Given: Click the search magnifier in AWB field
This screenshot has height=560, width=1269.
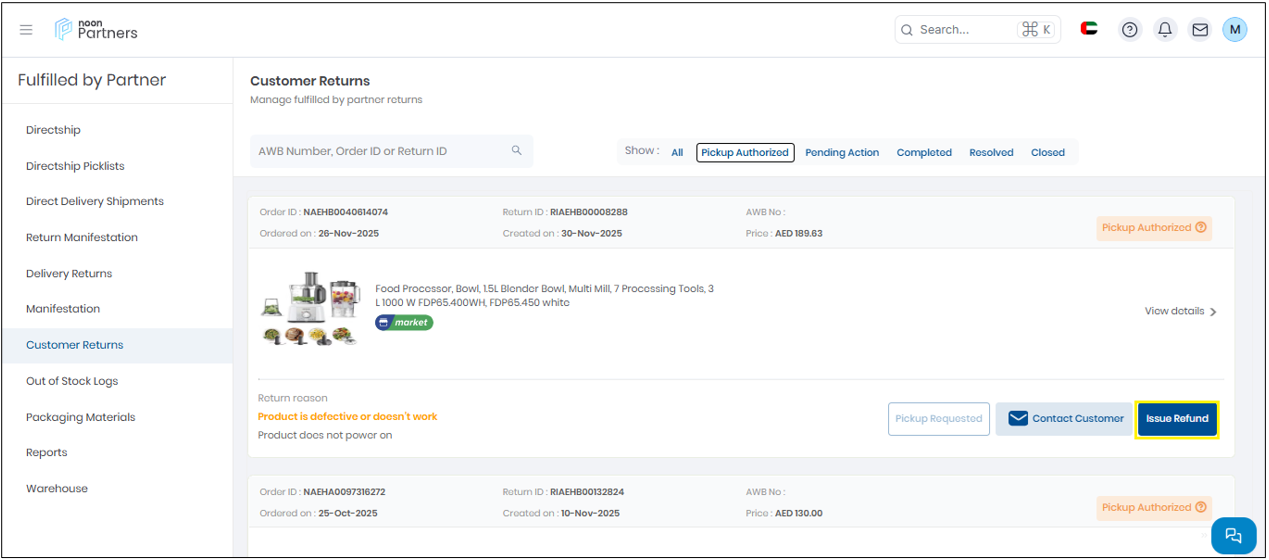Looking at the screenshot, I should pyautogui.click(x=517, y=151).
